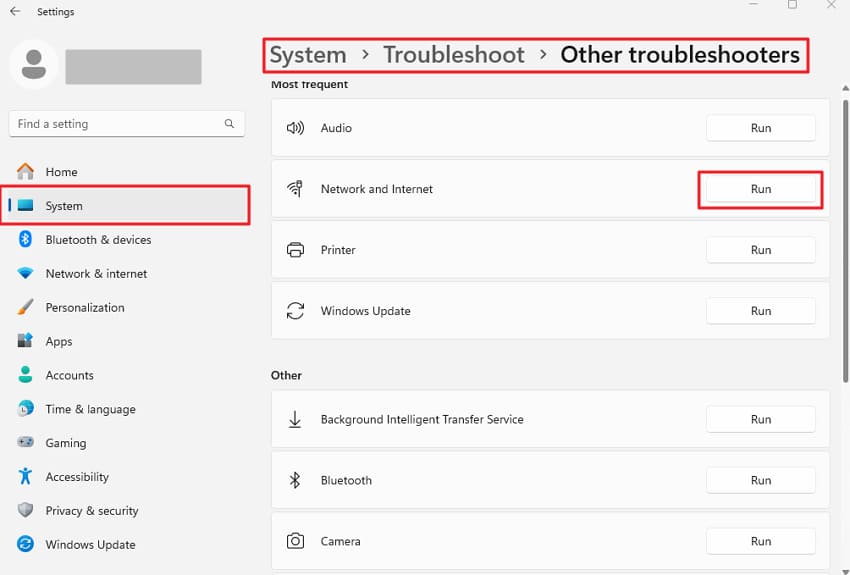Click the 'Other troubleshooters' heading text
This screenshot has width=850, height=575.
680,55
